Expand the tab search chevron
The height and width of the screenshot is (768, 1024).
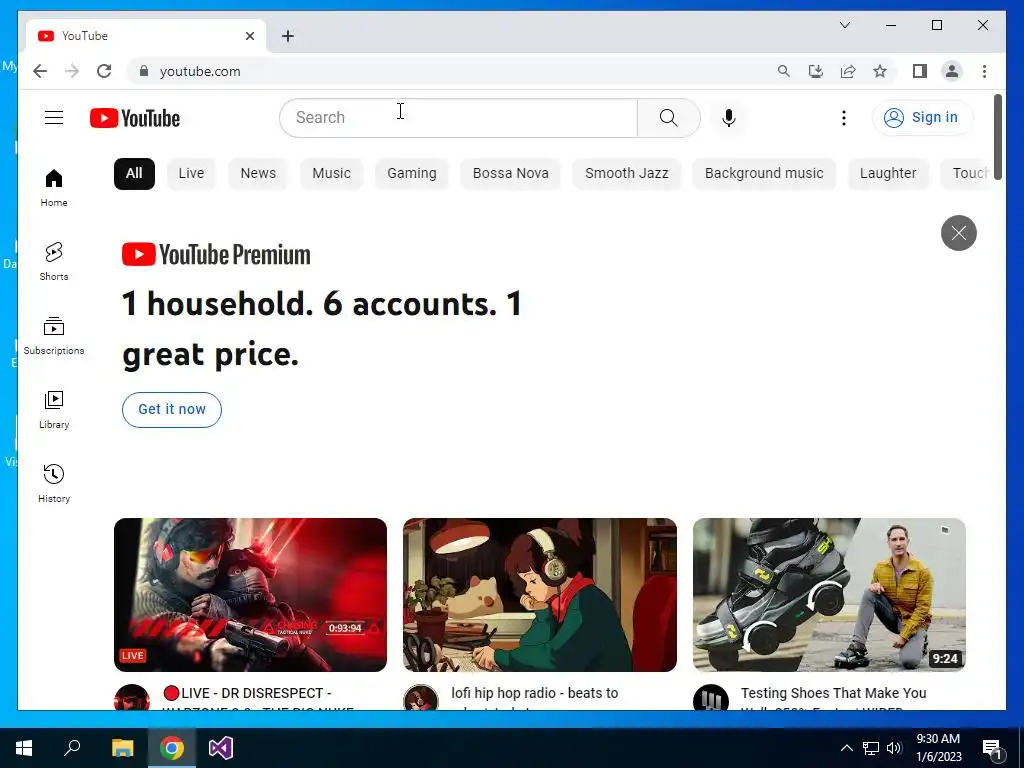point(845,25)
